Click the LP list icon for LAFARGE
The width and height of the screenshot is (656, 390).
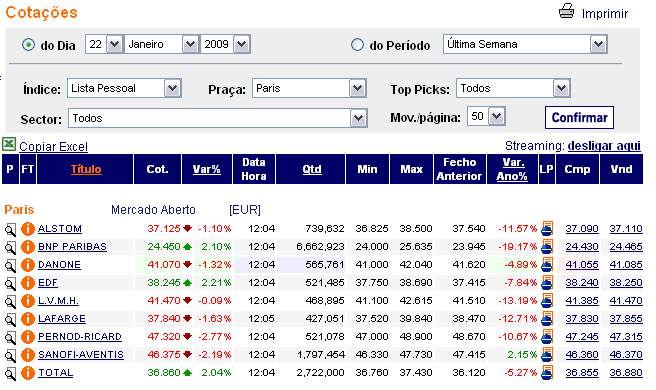[547, 318]
